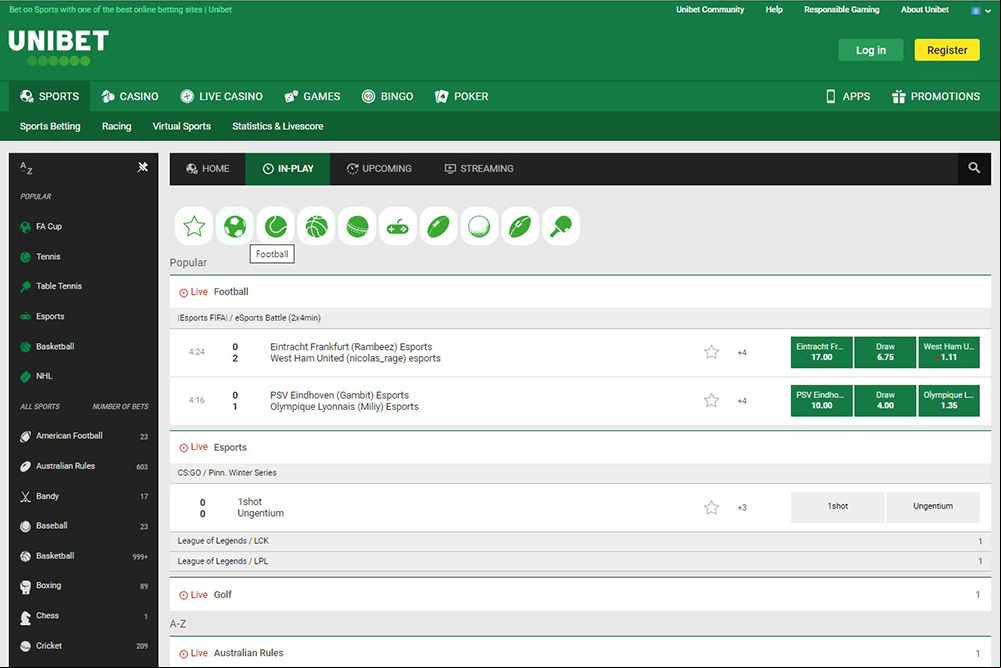This screenshot has width=1001, height=668.
Task: Show +4 more markets for Eintracht Frankfurt match
Action: [742, 353]
